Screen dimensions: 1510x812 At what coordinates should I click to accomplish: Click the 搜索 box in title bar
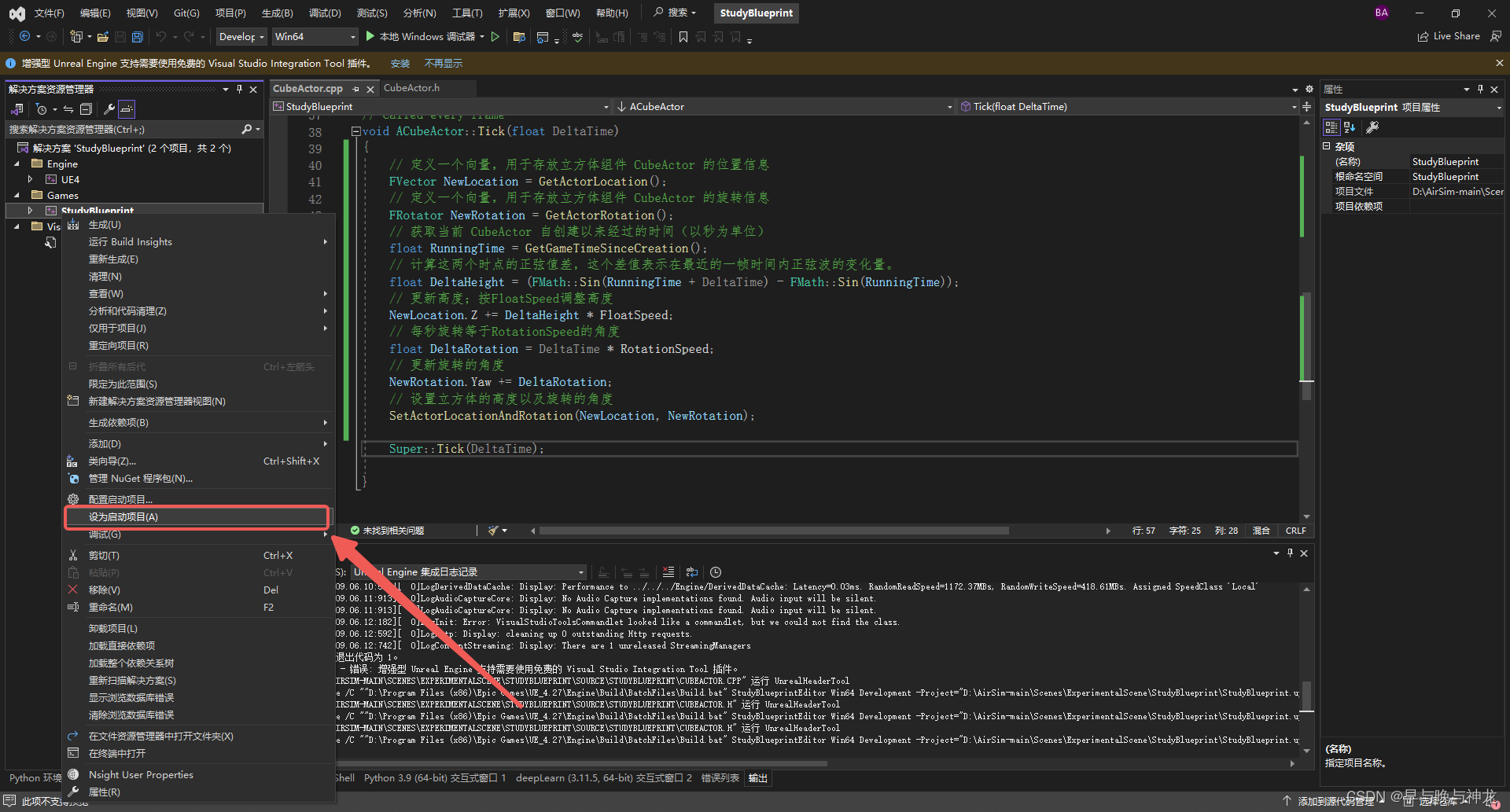(676, 13)
